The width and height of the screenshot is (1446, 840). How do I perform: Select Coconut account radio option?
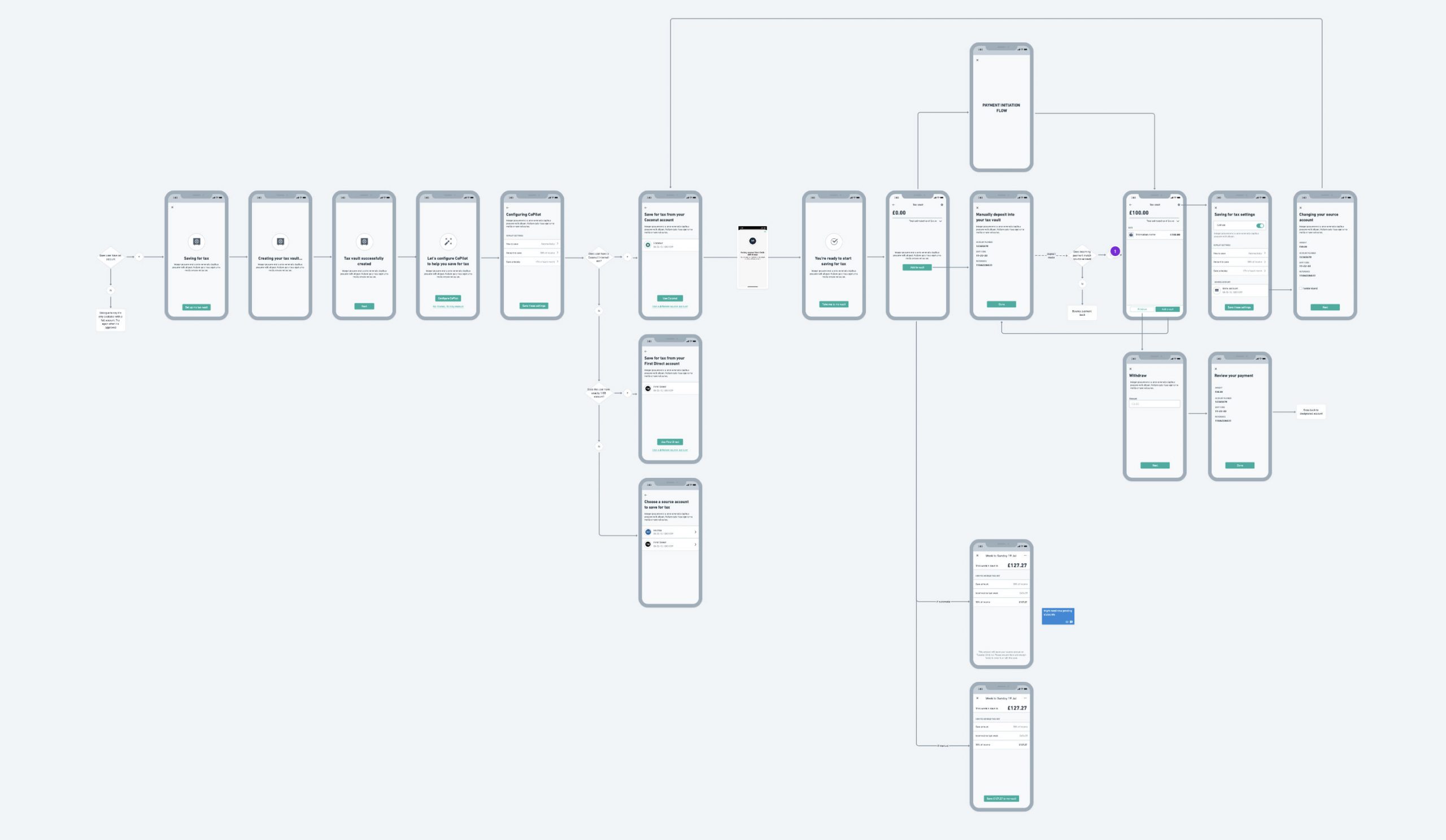648,245
